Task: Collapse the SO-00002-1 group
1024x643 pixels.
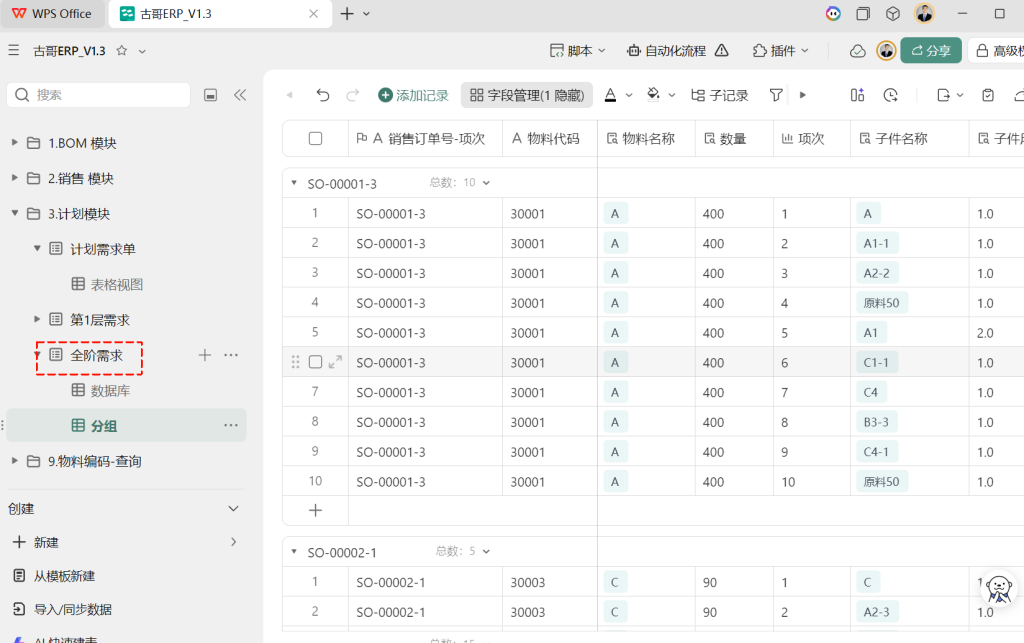Action: coord(294,552)
